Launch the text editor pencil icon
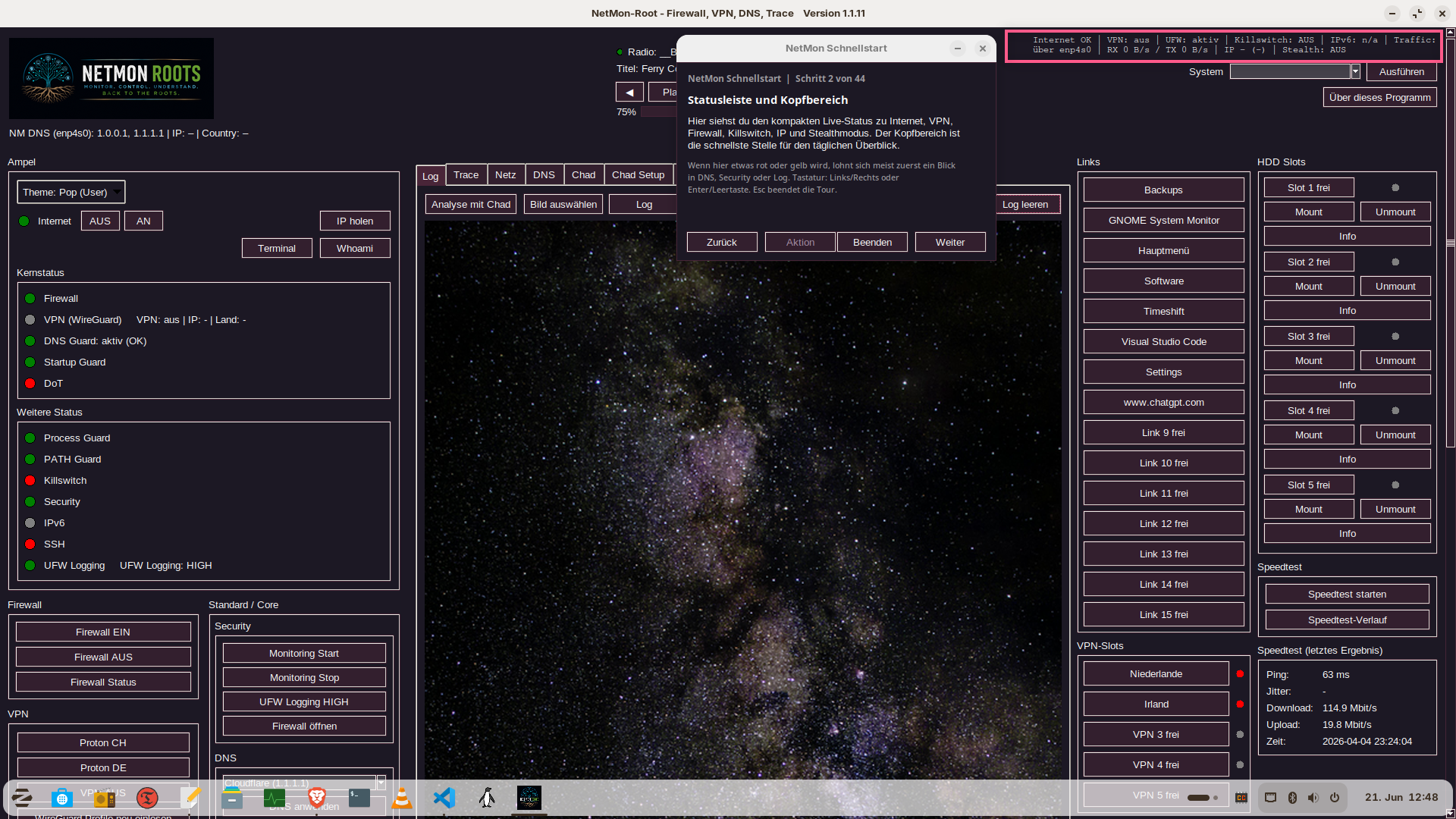1456x819 pixels. pyautogui.click(x=190, y=797)
